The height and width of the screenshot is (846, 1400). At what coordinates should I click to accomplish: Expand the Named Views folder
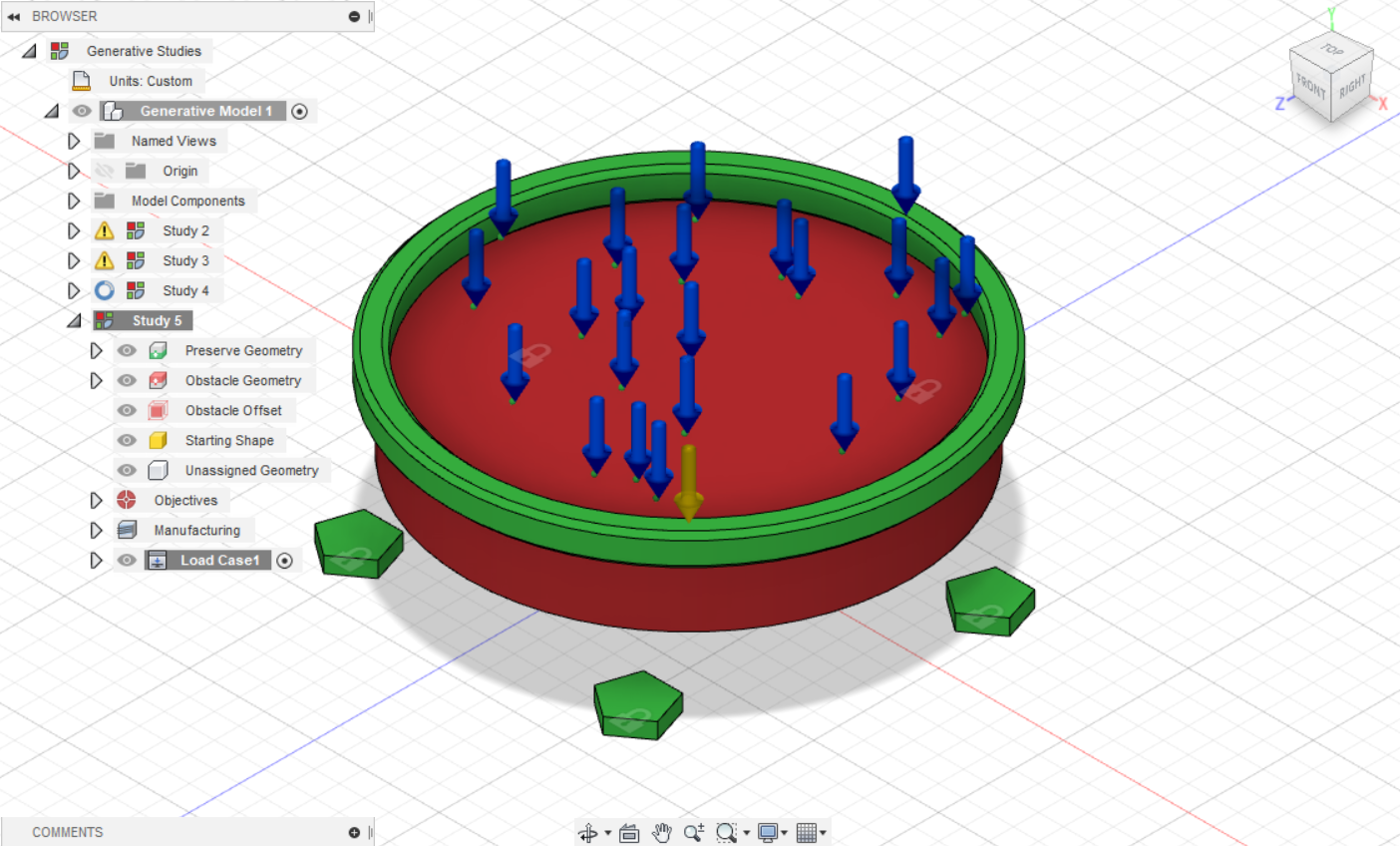point(74,141)
